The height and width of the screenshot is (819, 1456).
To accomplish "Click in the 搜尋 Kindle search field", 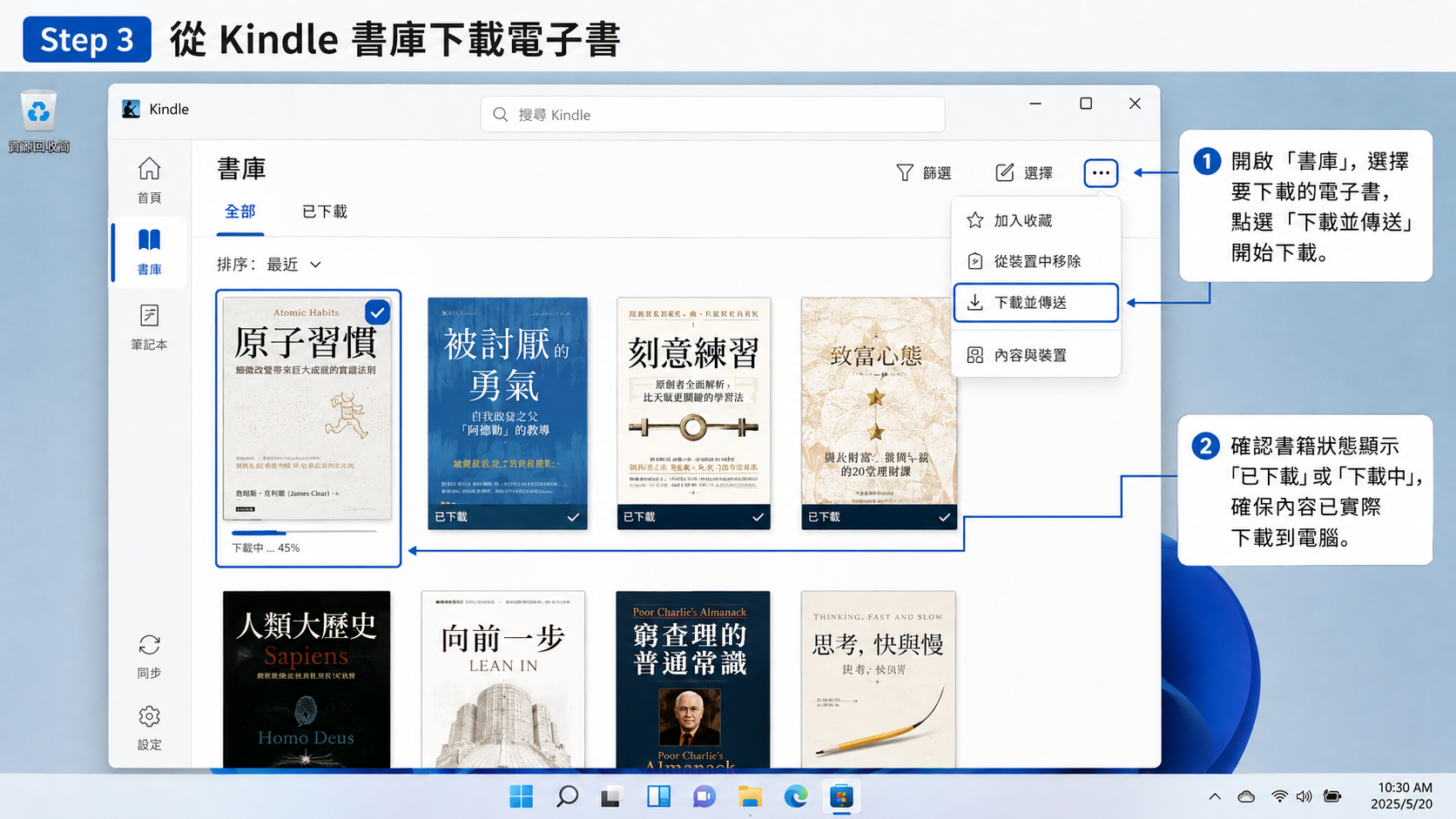I will pos(712,114).
